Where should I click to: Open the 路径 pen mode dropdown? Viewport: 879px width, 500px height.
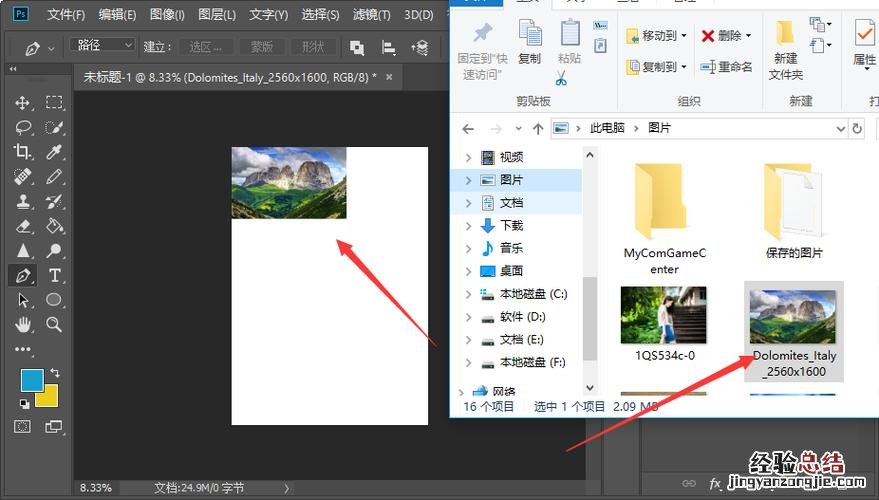[x=102, y=45]
